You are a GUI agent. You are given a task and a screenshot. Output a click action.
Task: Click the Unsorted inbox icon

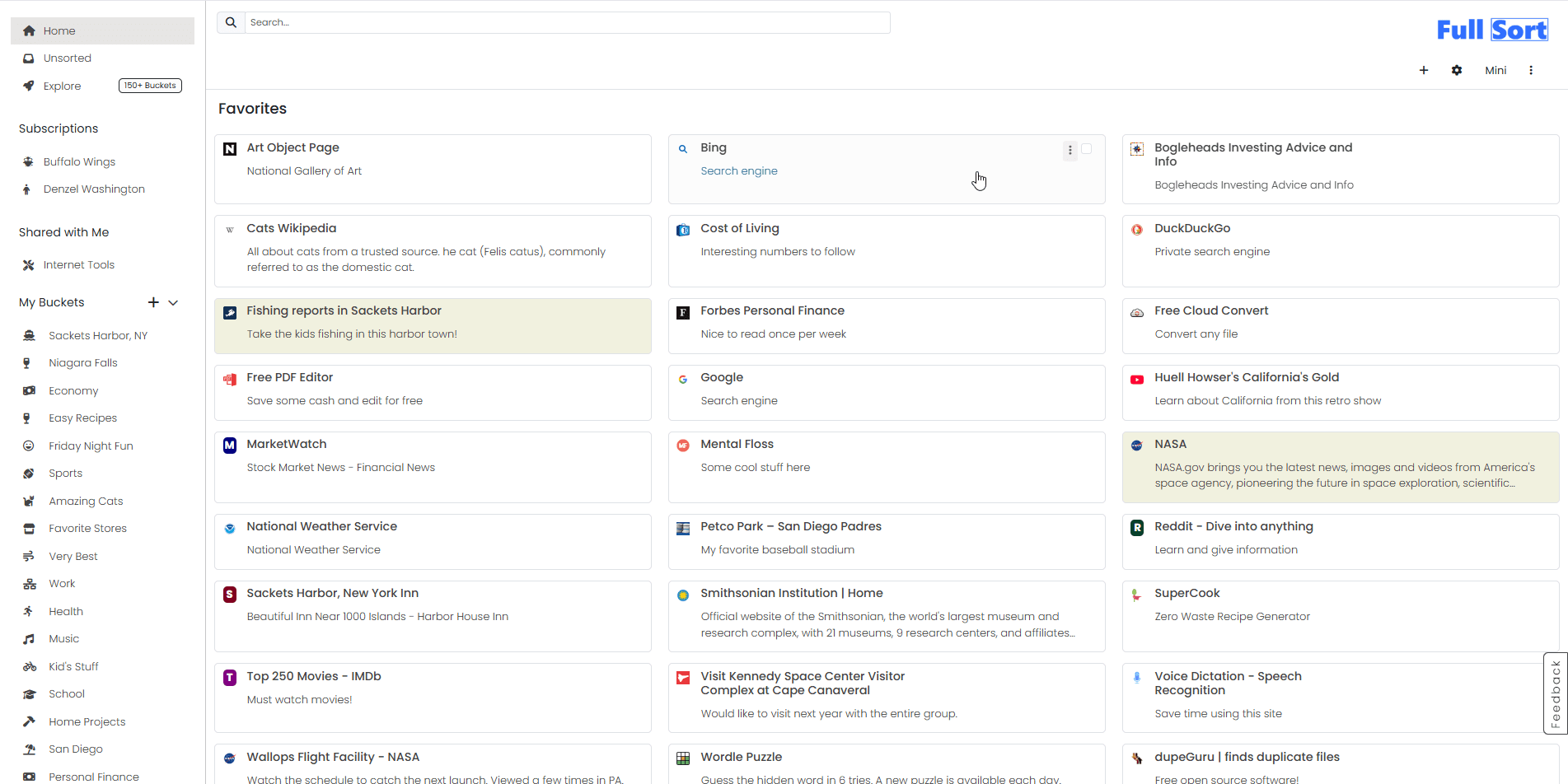coord(29,58)
